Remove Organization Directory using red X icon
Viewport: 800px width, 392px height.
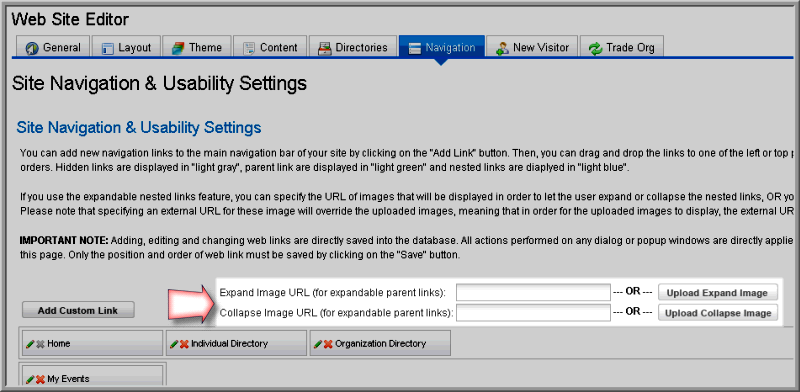[328, 344]
